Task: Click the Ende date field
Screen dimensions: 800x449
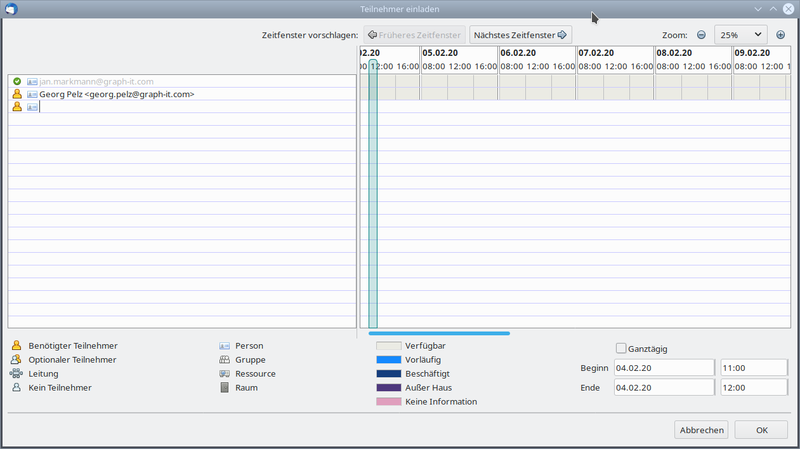Action: pyautogui.click(x=663, y=388)
